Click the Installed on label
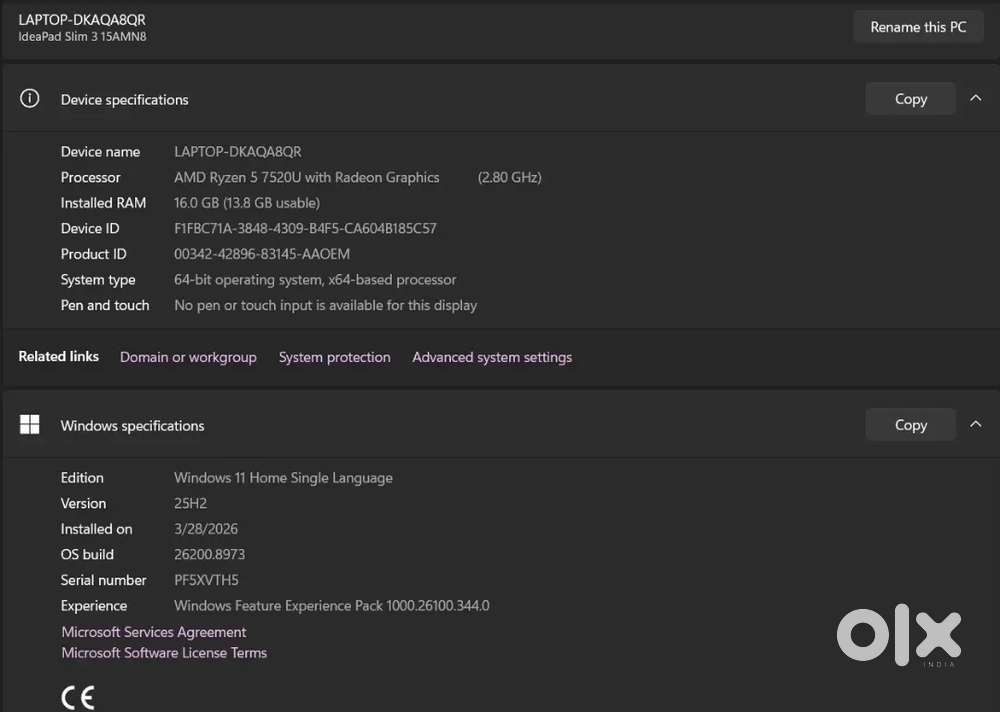Image resolution: width=1000 pixels, height=712 pixels. point(96,529)
